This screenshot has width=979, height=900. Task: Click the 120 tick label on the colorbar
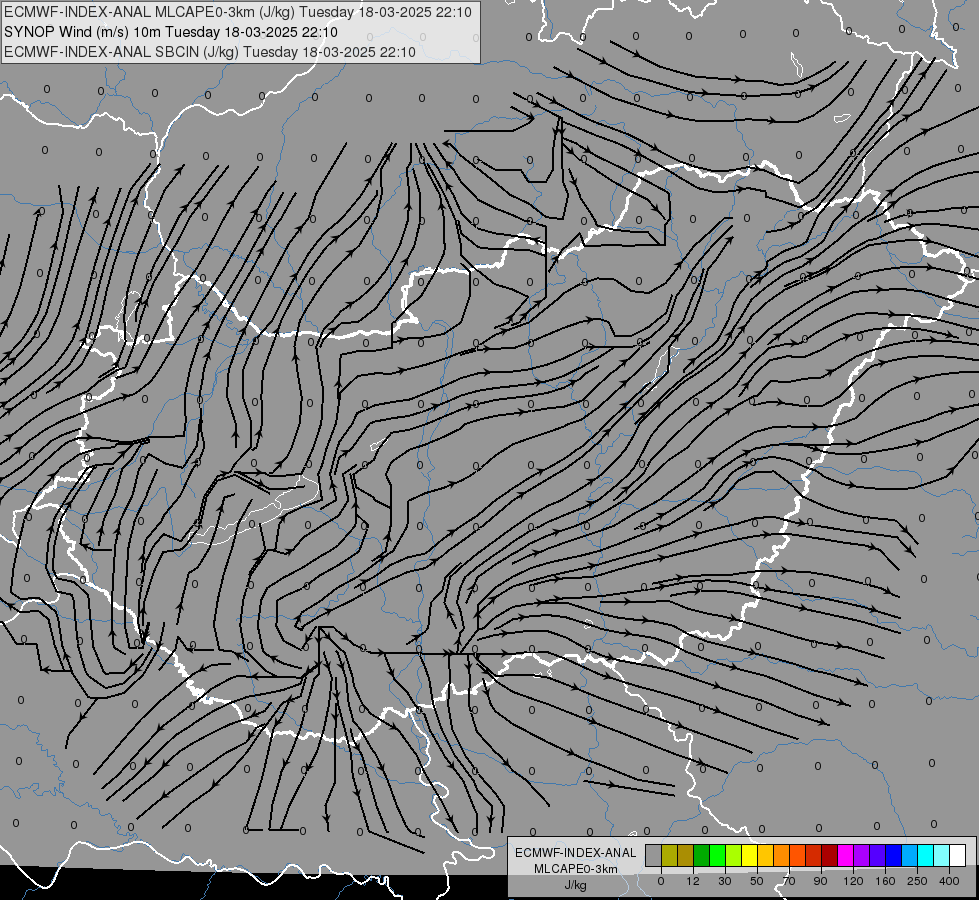(853, 881)
